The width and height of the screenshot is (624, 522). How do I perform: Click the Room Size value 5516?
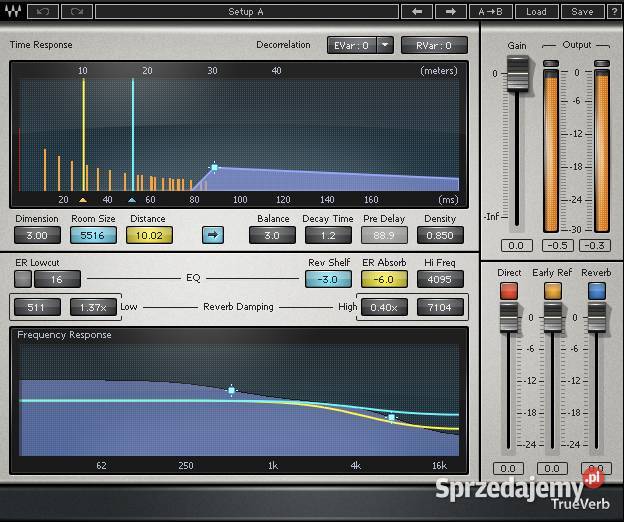(93, 235)
